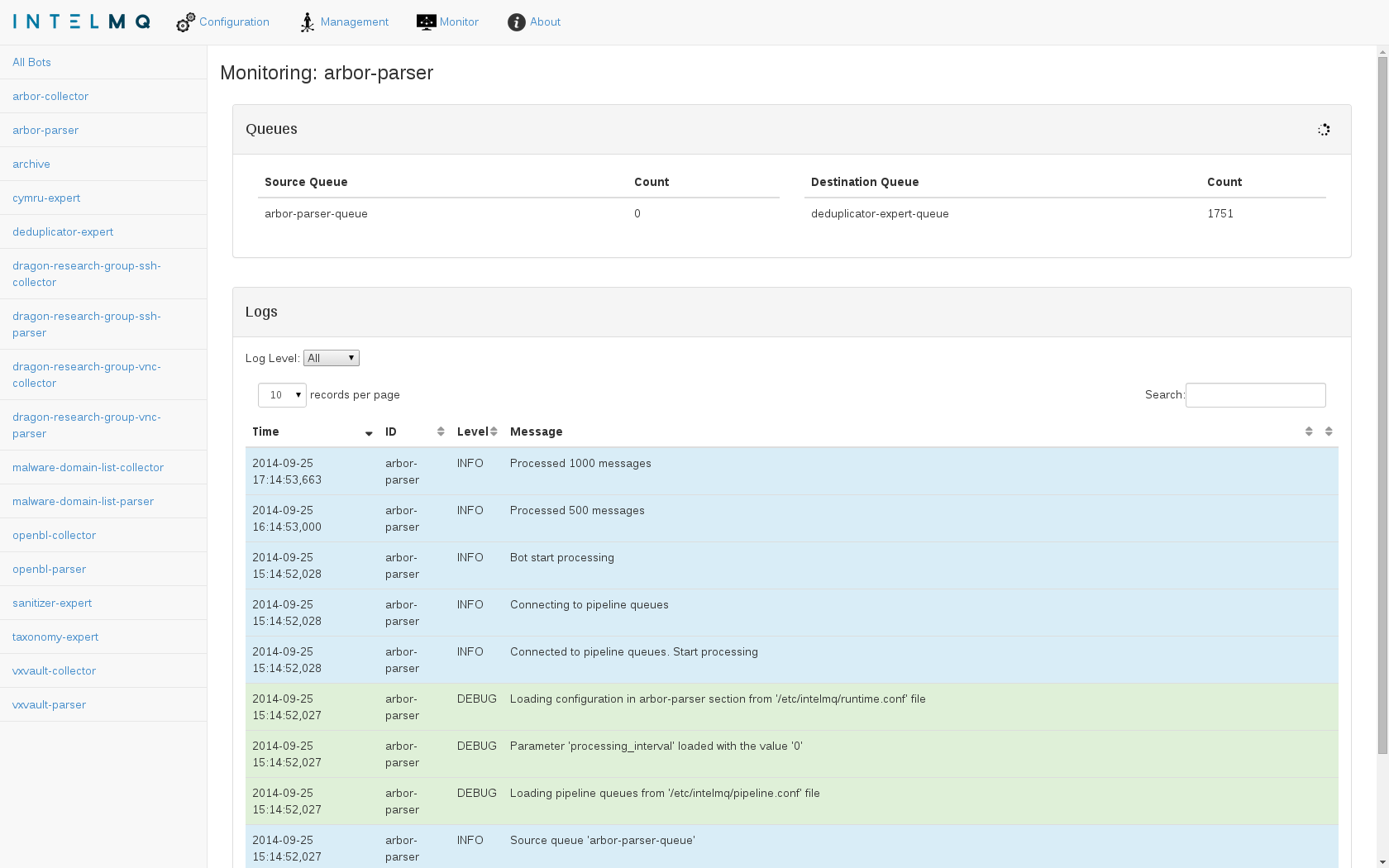
Task: Click the scrollbar up arrow
Action: (1382, 52)
